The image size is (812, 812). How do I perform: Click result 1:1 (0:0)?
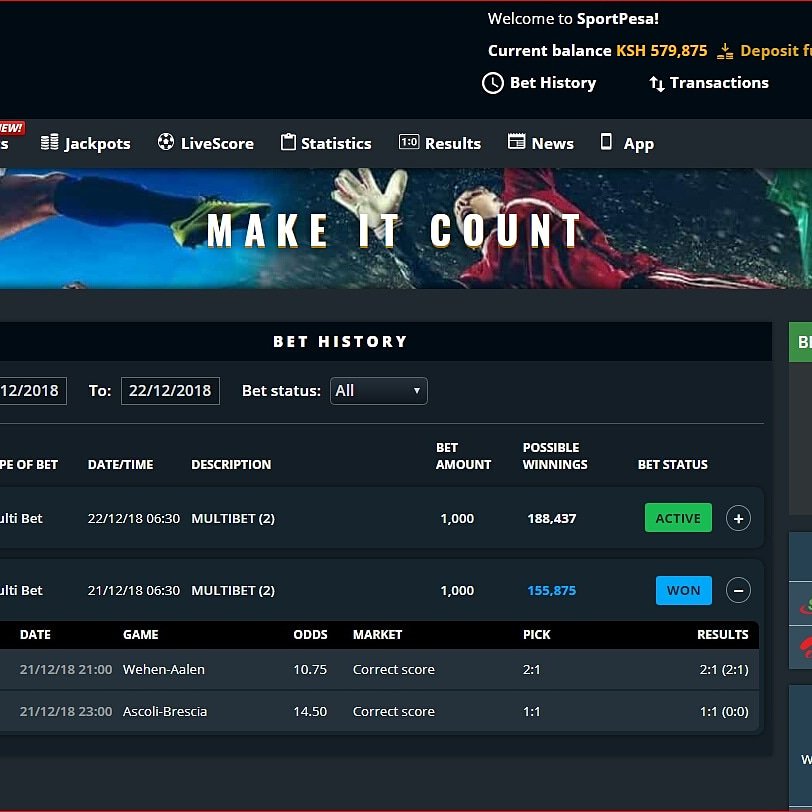[x=724, y=712]
